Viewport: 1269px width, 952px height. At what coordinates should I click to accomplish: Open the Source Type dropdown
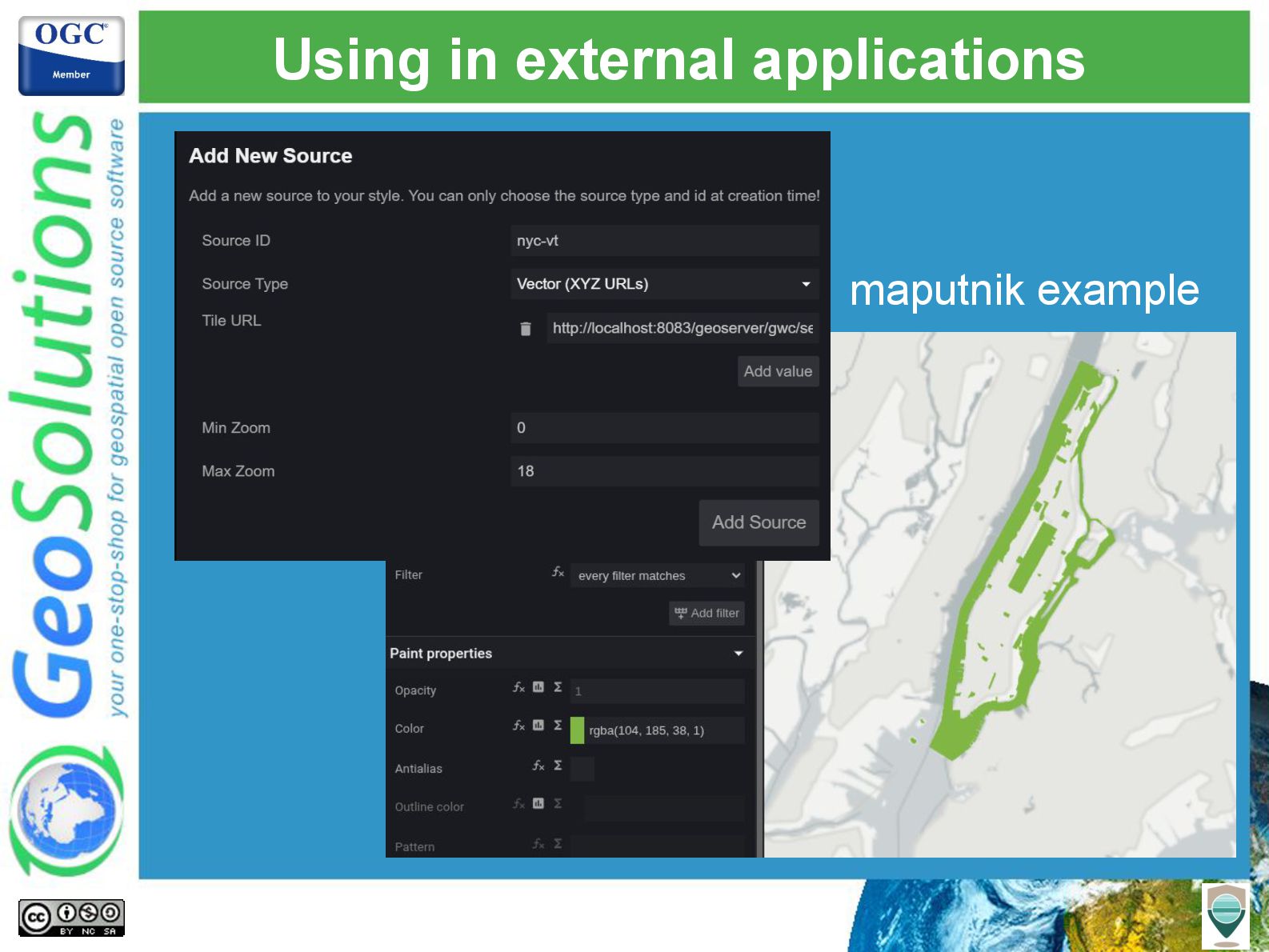click(x=664, y=284)
